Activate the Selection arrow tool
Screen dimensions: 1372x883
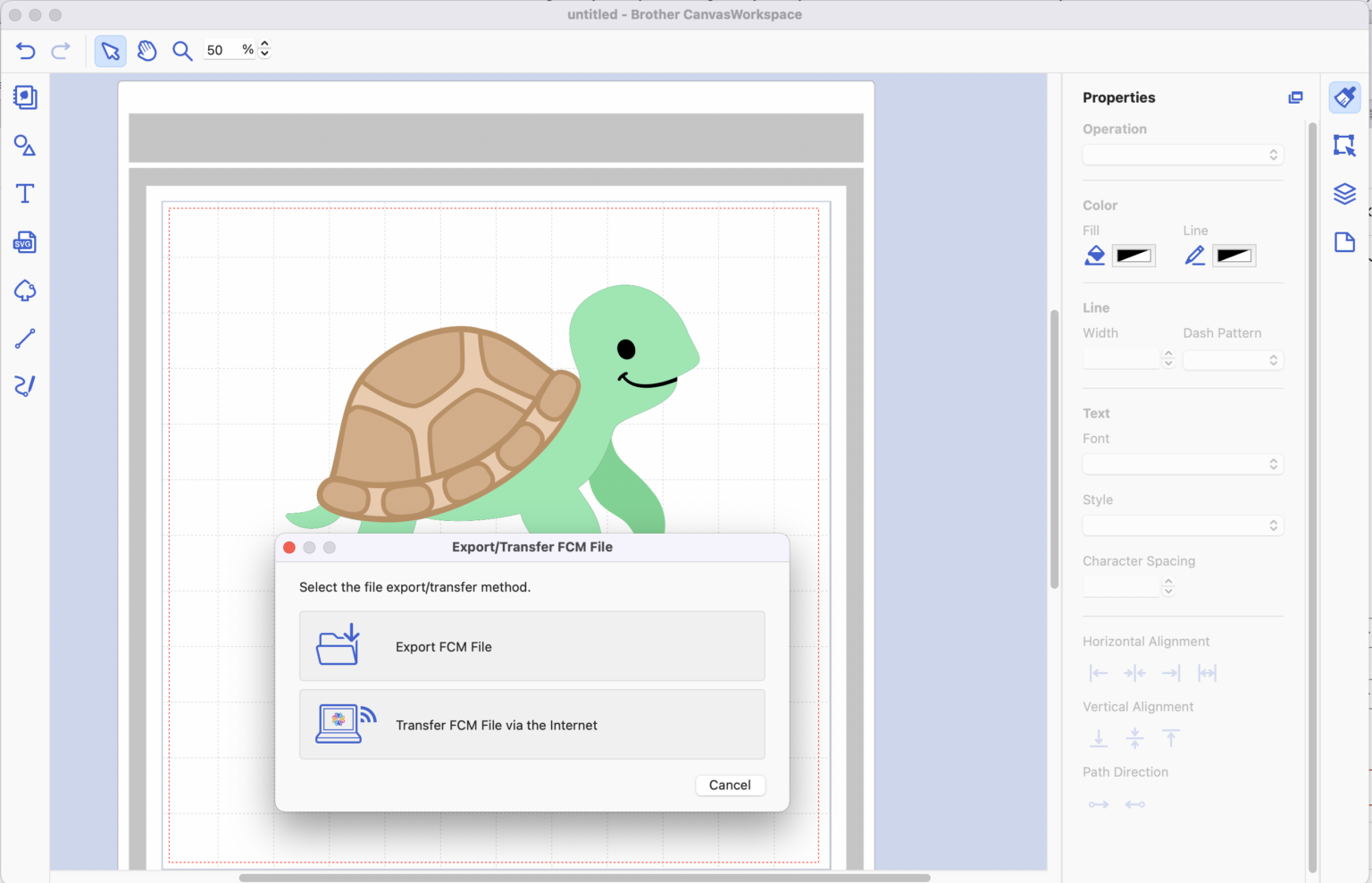[x=110, y=51]
